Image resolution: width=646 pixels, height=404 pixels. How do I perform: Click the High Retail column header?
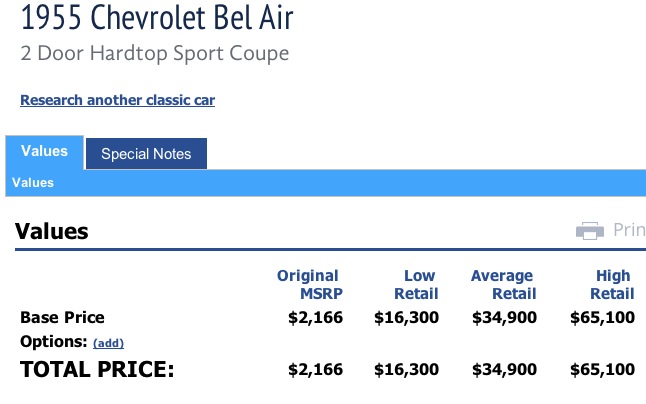click(612, 285)
